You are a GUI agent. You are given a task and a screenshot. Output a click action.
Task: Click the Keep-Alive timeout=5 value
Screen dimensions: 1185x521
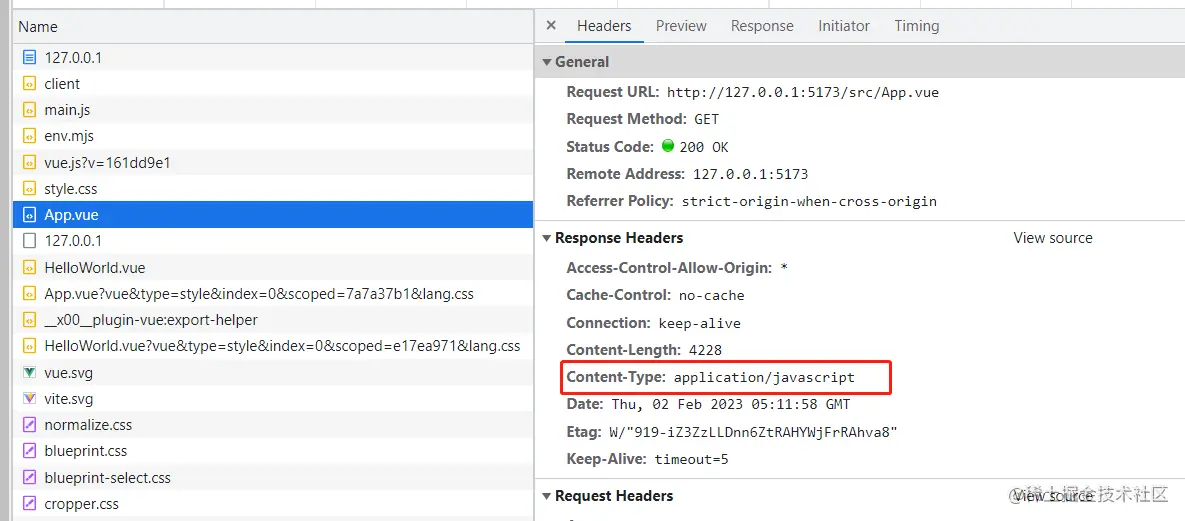[692, 460]
